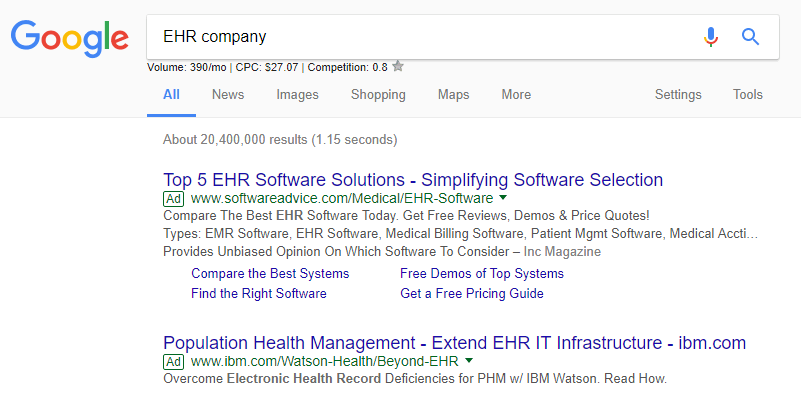Click the Google logo

[69, 39]
